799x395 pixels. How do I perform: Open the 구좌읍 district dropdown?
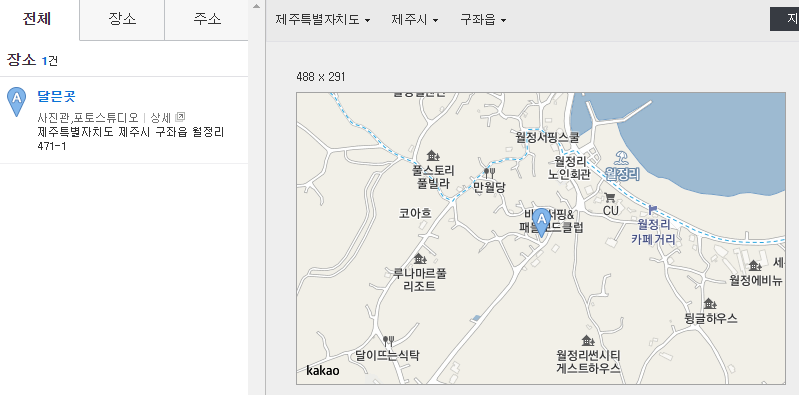point(483,20)
